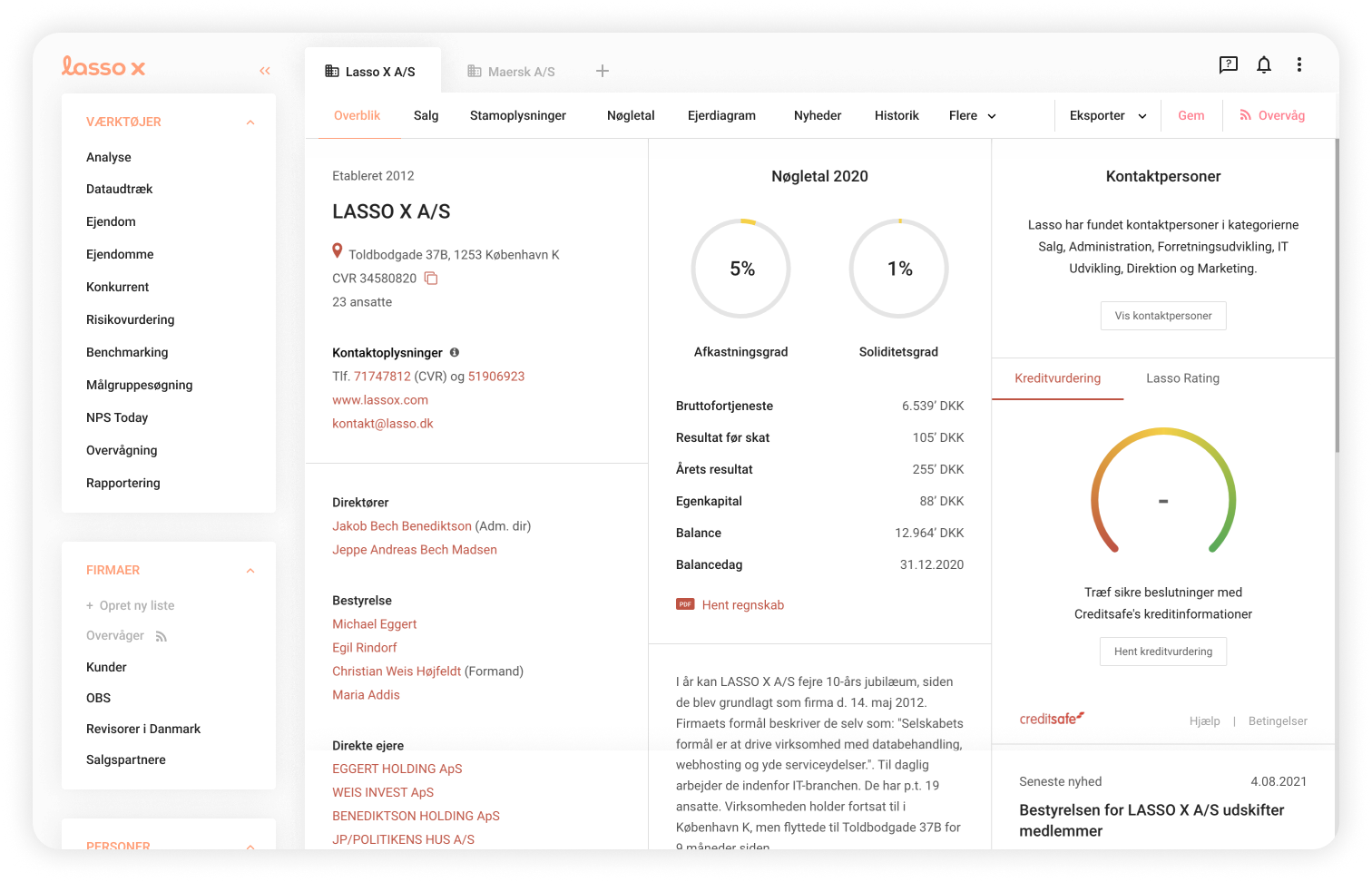Click the Betingelser link
The image size is (1372, 882).
coord(1278,721)
